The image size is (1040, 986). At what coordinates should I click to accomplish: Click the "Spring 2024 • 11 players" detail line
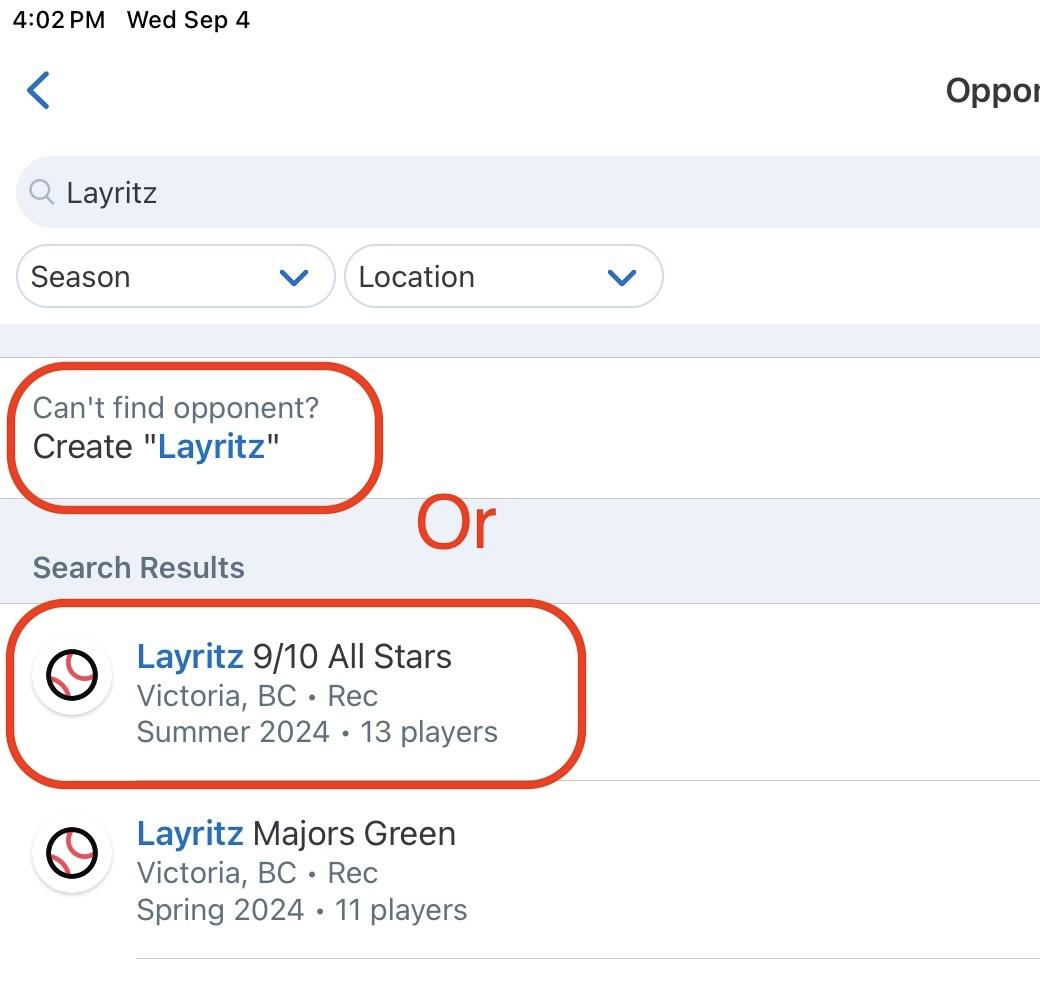[x=302, y=910]
